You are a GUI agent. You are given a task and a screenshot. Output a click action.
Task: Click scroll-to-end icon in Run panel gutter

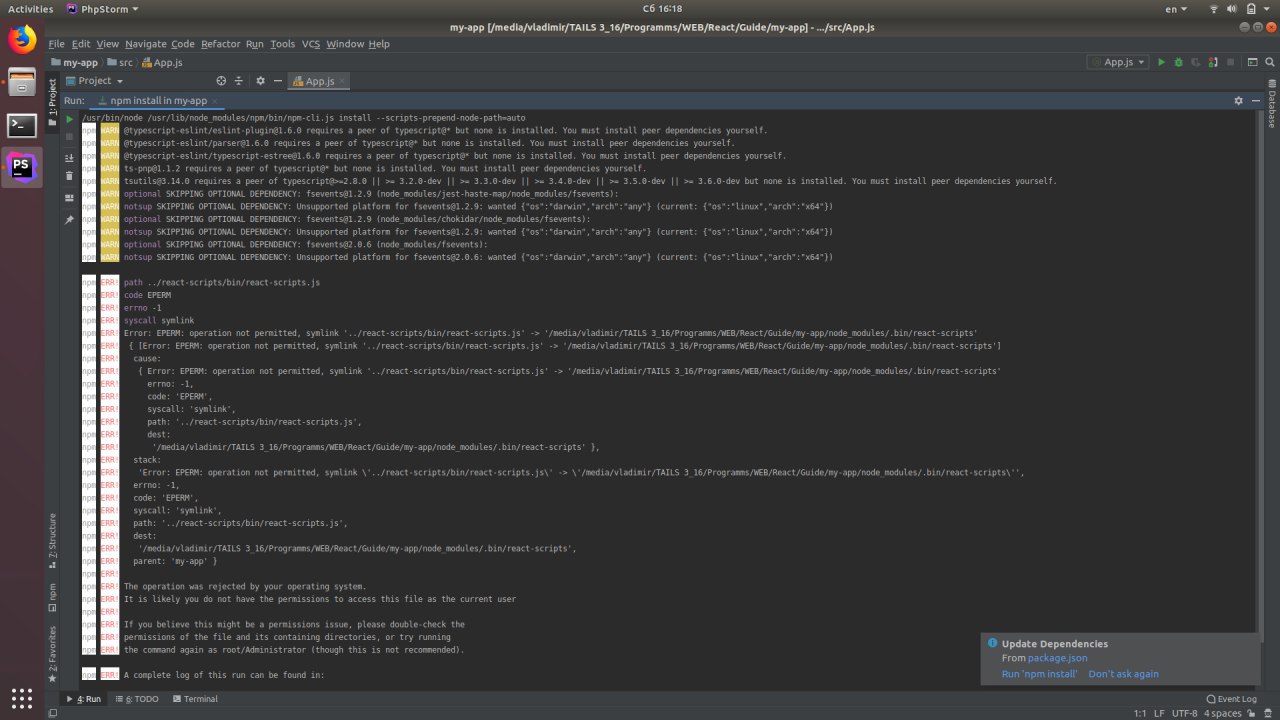[x=70, y=158]
